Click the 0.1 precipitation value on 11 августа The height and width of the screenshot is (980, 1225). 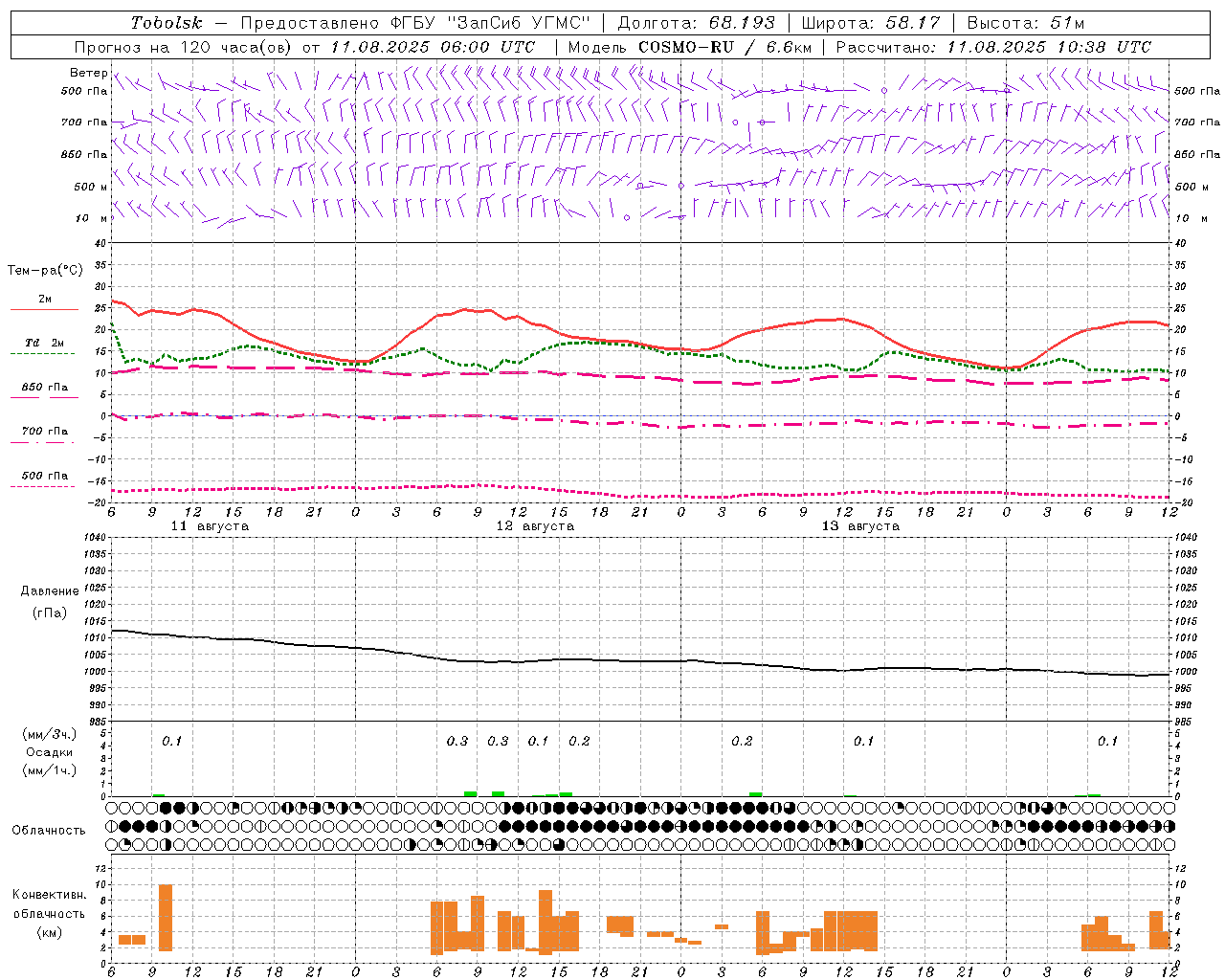click(x=171, y=741)
